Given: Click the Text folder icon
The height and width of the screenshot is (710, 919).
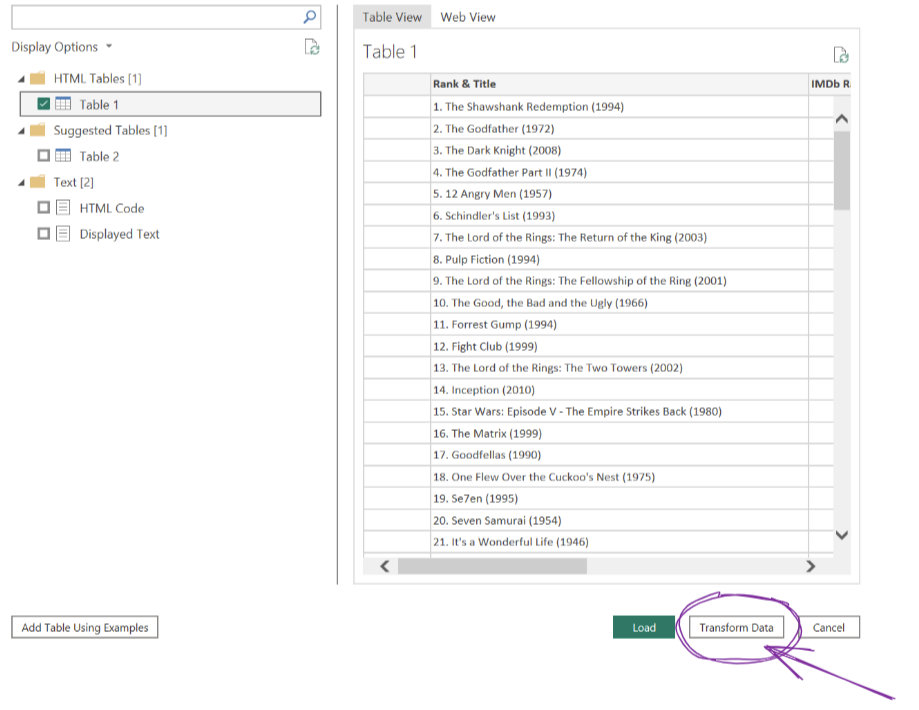Looking at the screenshot, I should (x=38, y=182).
